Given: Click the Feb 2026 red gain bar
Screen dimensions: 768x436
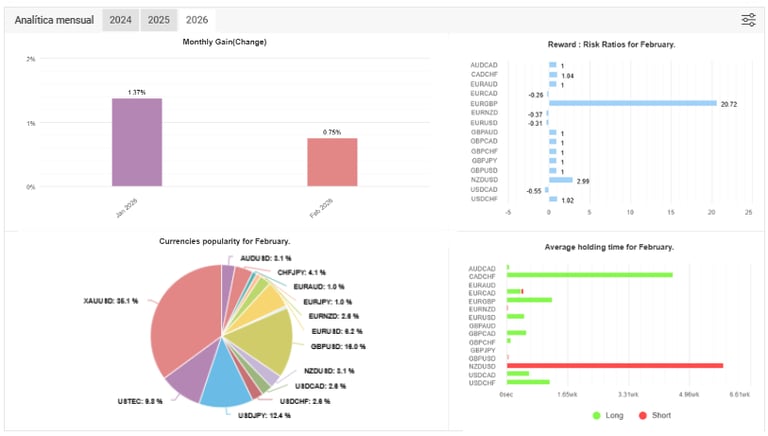Looking at the screenshot, I should (332, 162).
